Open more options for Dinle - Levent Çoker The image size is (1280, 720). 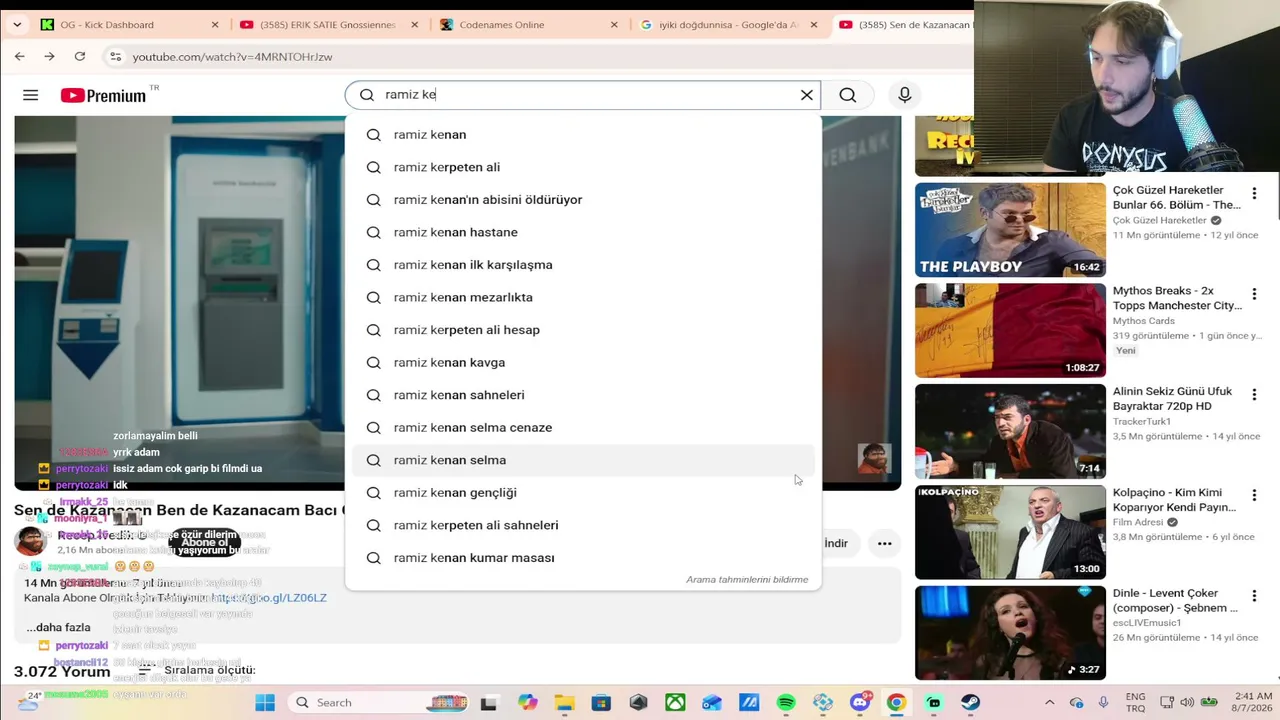pyautogui.click(x=1254, y=596)
